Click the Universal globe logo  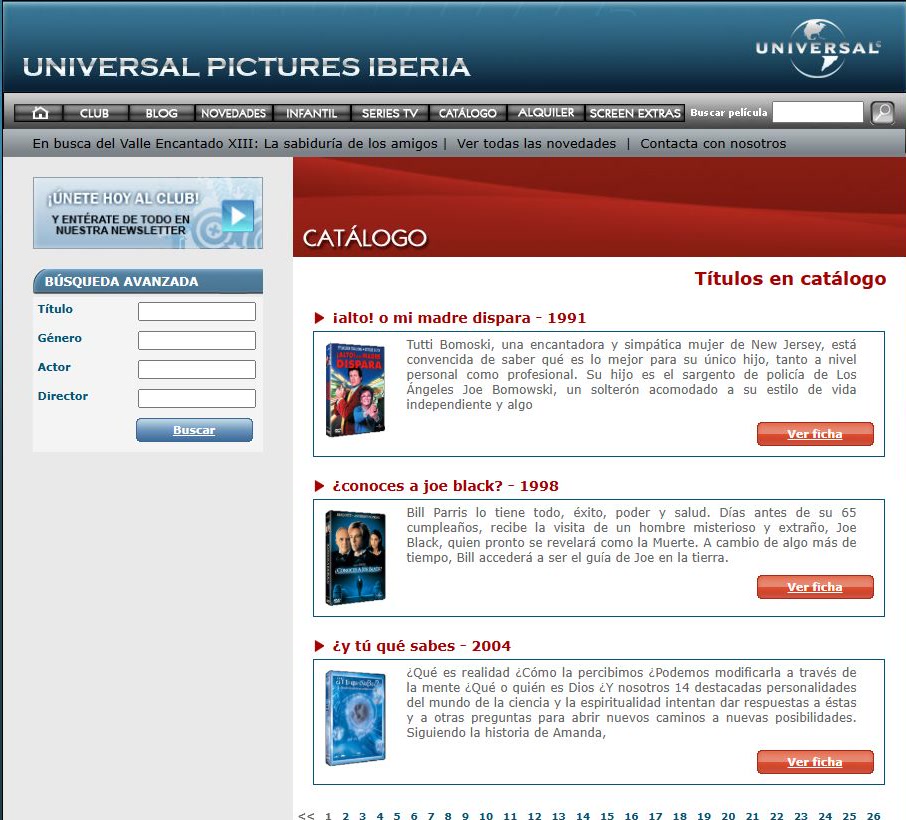pyautogui.click(x=818, y=48)
